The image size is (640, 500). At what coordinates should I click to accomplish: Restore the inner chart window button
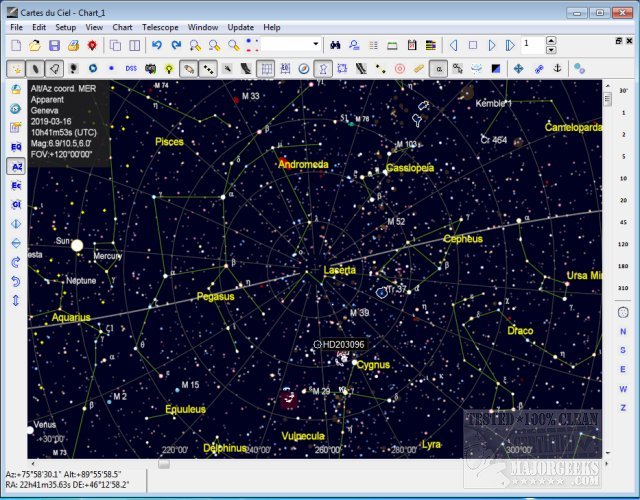click(x=619, y=41)
